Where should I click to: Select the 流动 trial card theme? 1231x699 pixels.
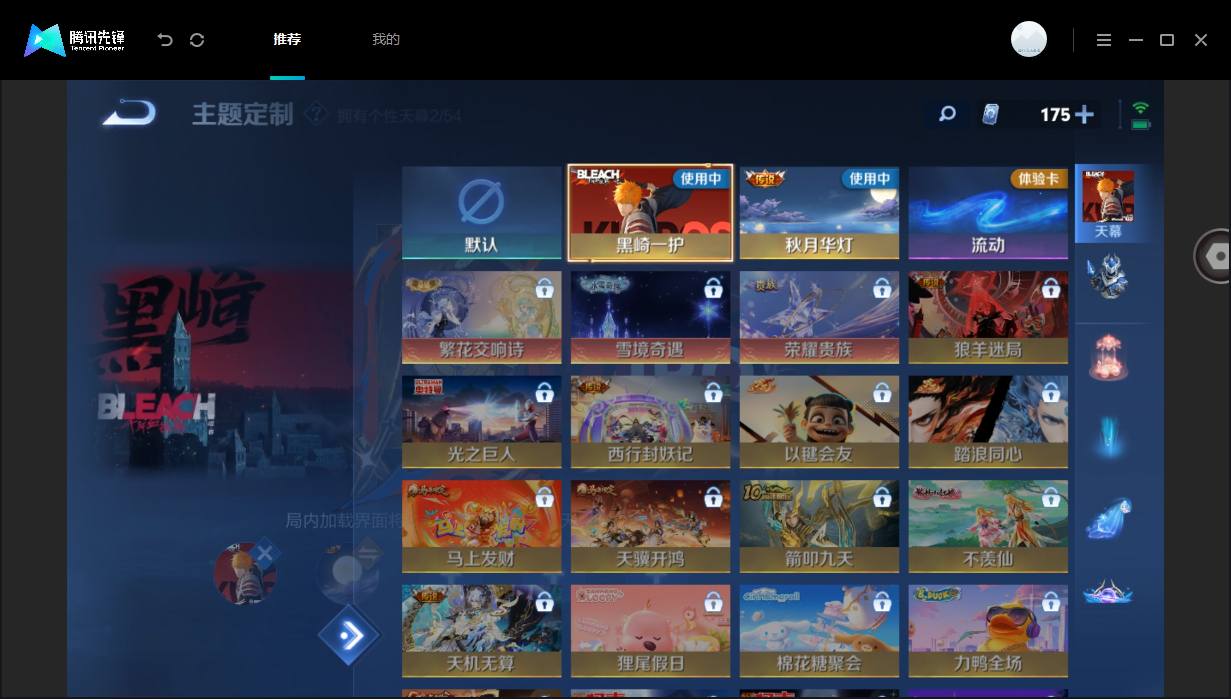click(988, 213)
